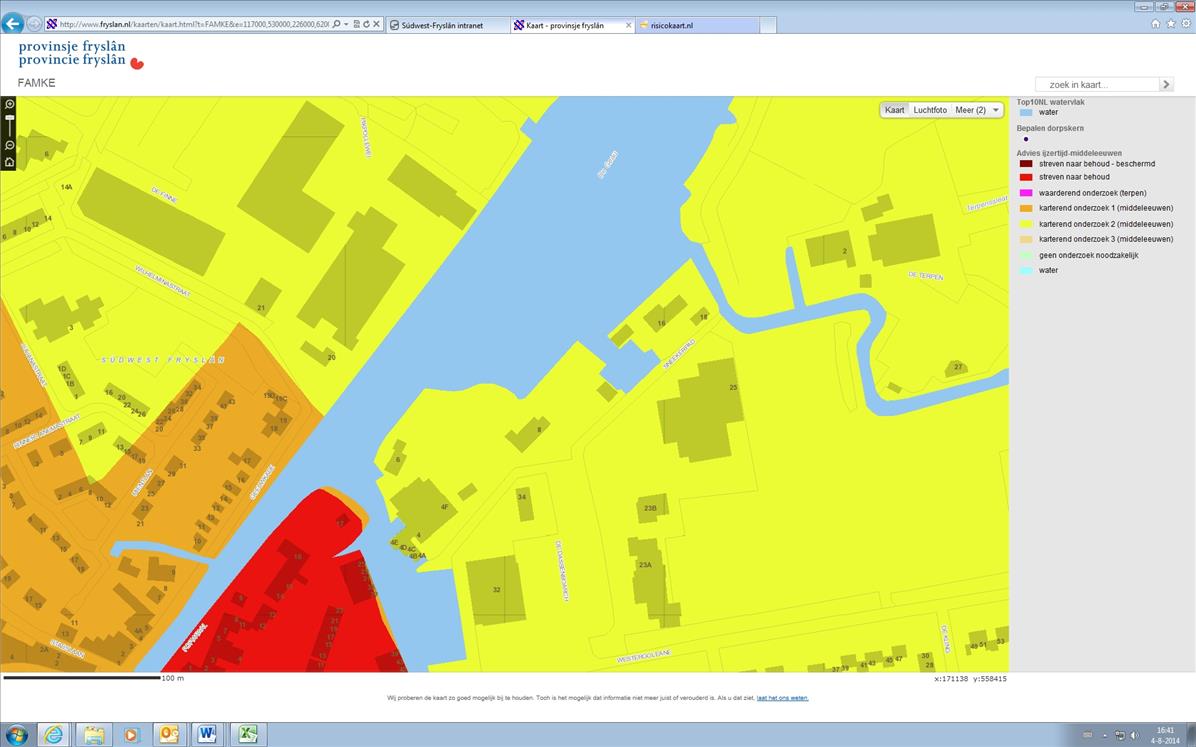Click the volume icon in system tray
The width and height of the screenshot is (1196, 747).
pyautogui.click(x=1133, y=736)
